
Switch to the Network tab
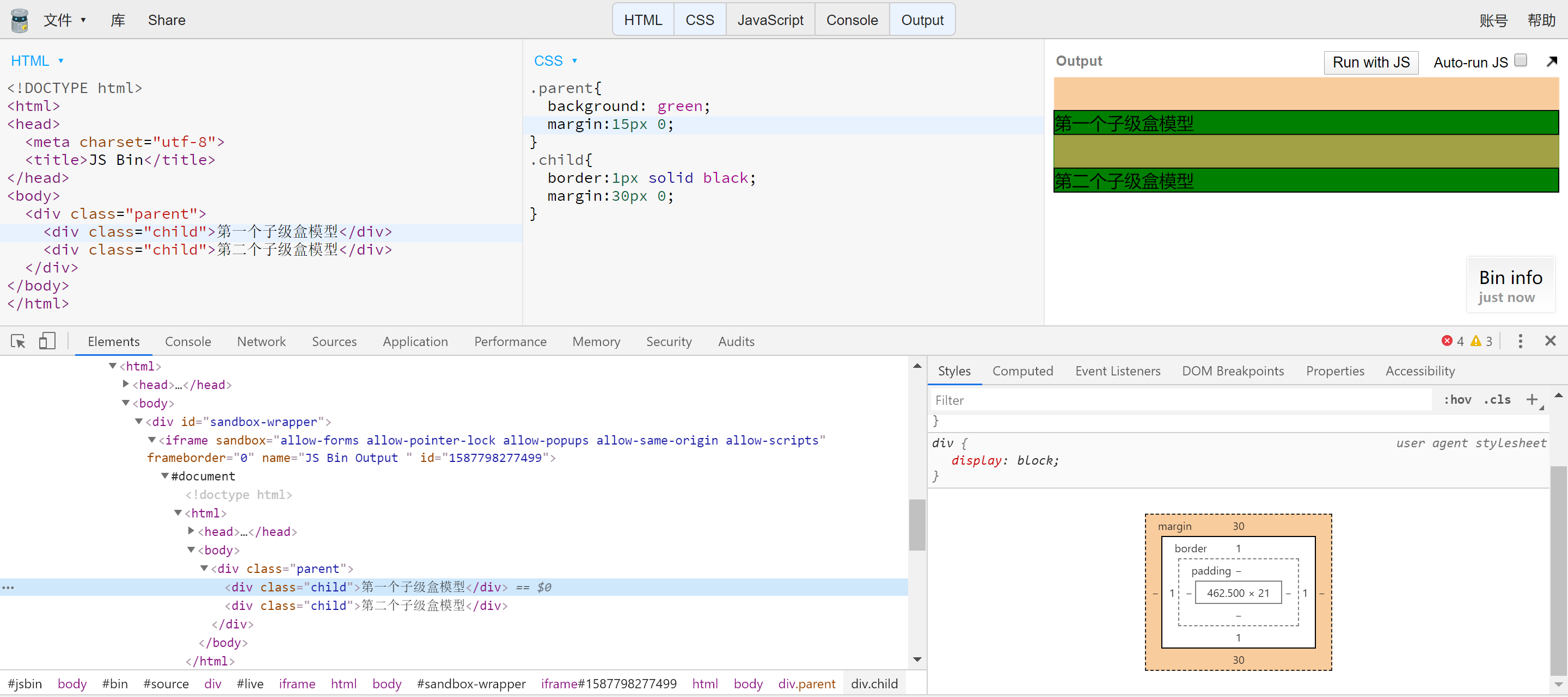coord(261,341)
